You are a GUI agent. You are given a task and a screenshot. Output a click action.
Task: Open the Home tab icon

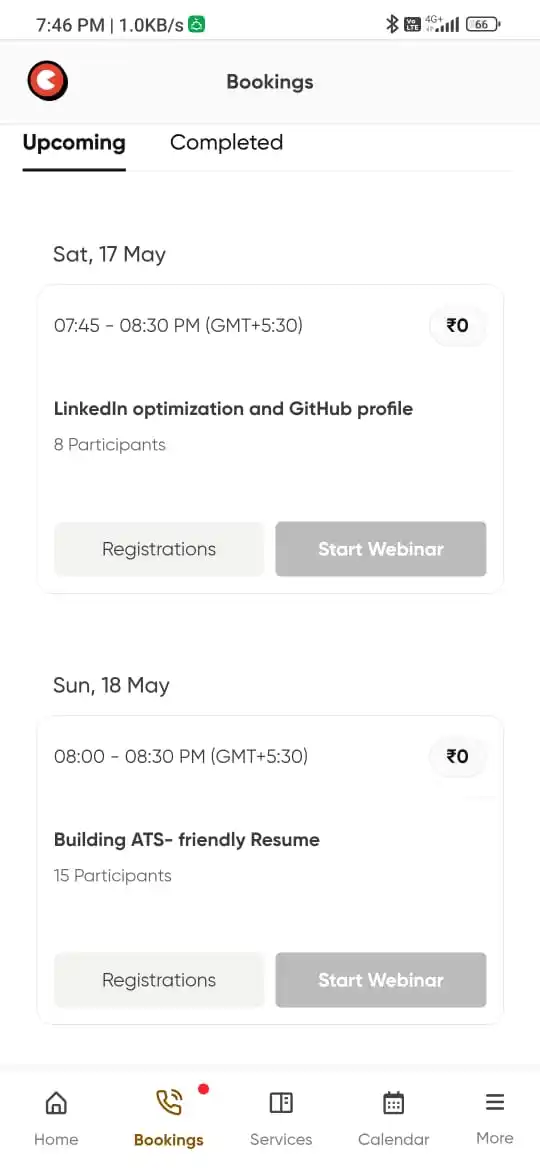[x=56, y=1103]
